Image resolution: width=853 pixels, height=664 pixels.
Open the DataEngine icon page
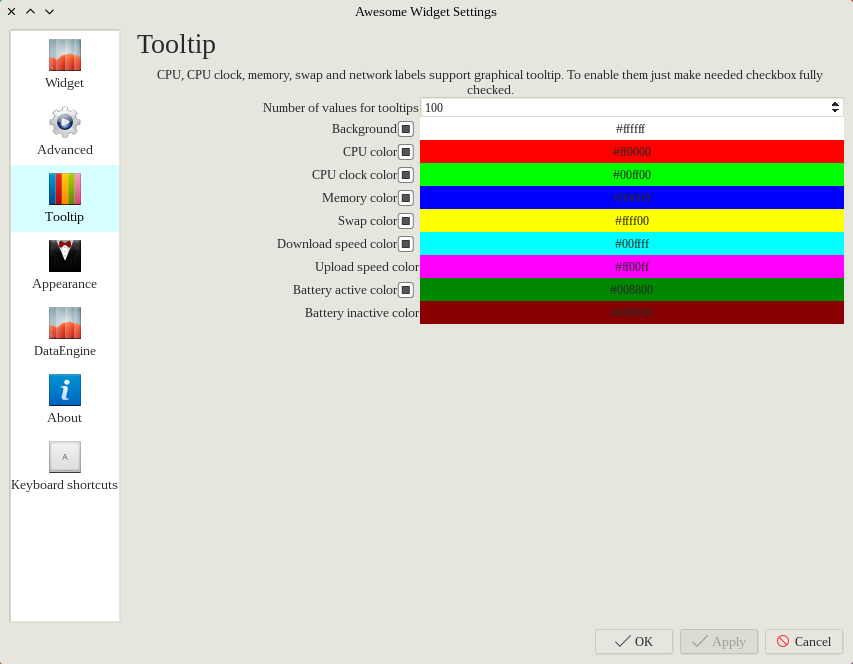coord(65,323)
